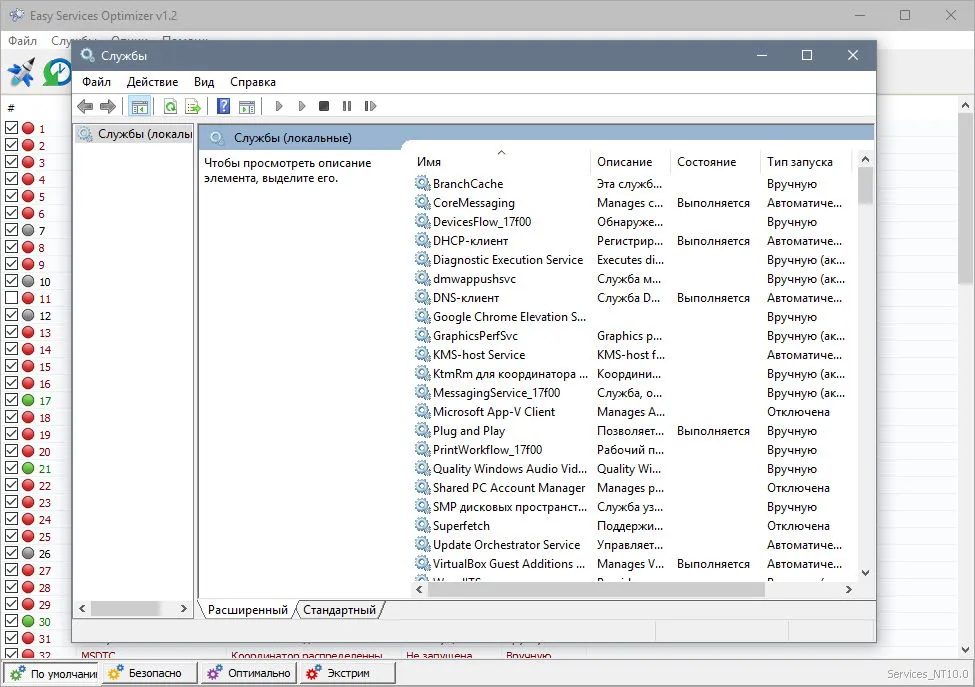Click the Start Service play icon

(279, 106)
